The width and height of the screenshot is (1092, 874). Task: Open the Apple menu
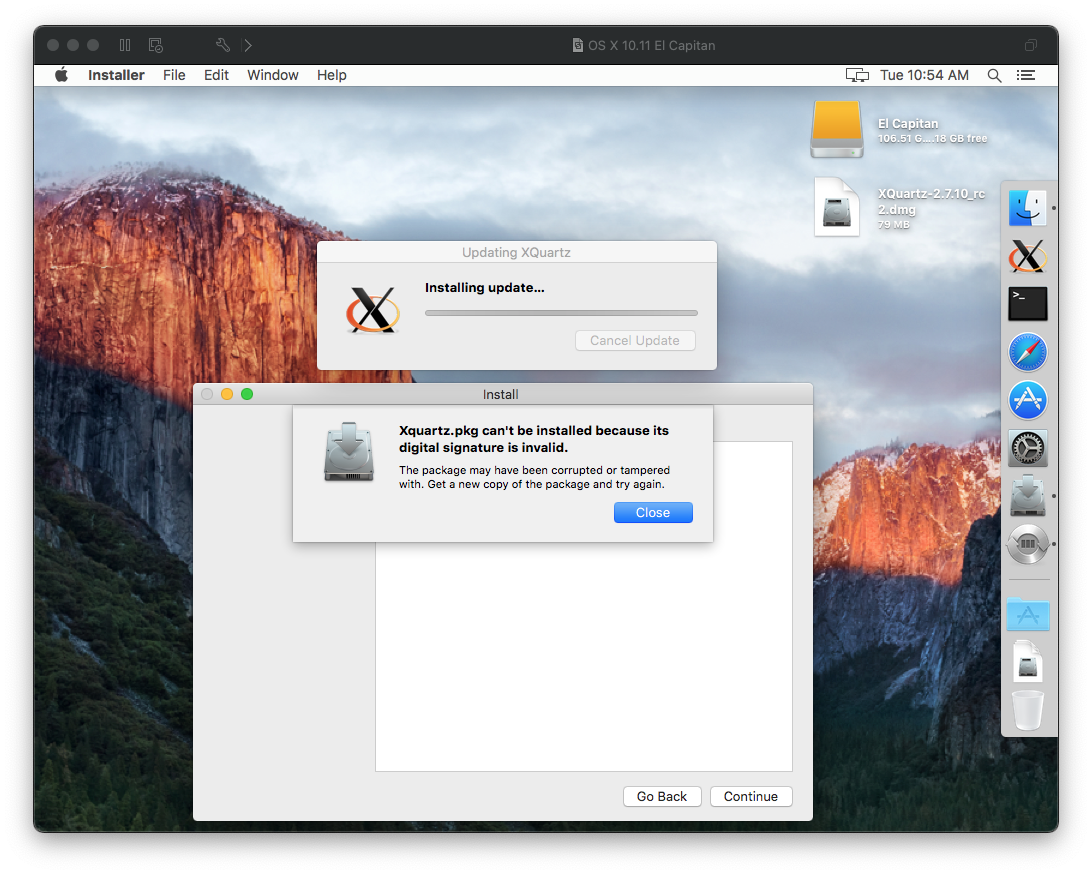coord(61,75)
